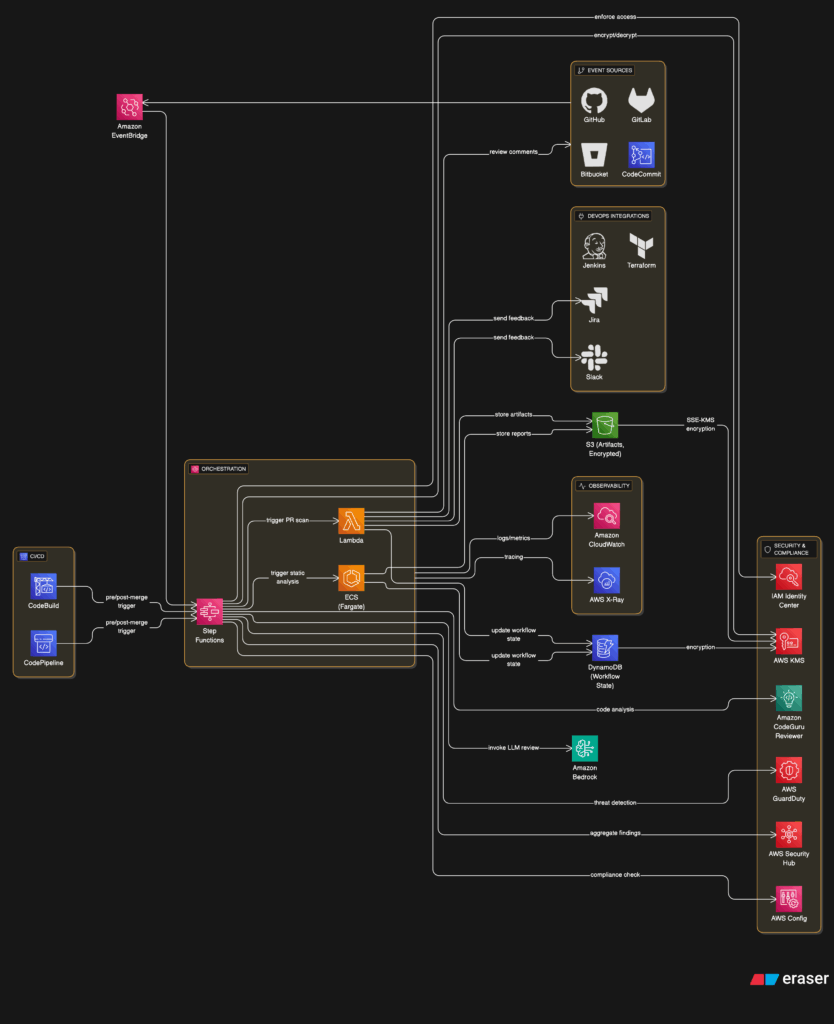
Task: Click the ORCHESTRATION group label
Action: pos(218,469)
